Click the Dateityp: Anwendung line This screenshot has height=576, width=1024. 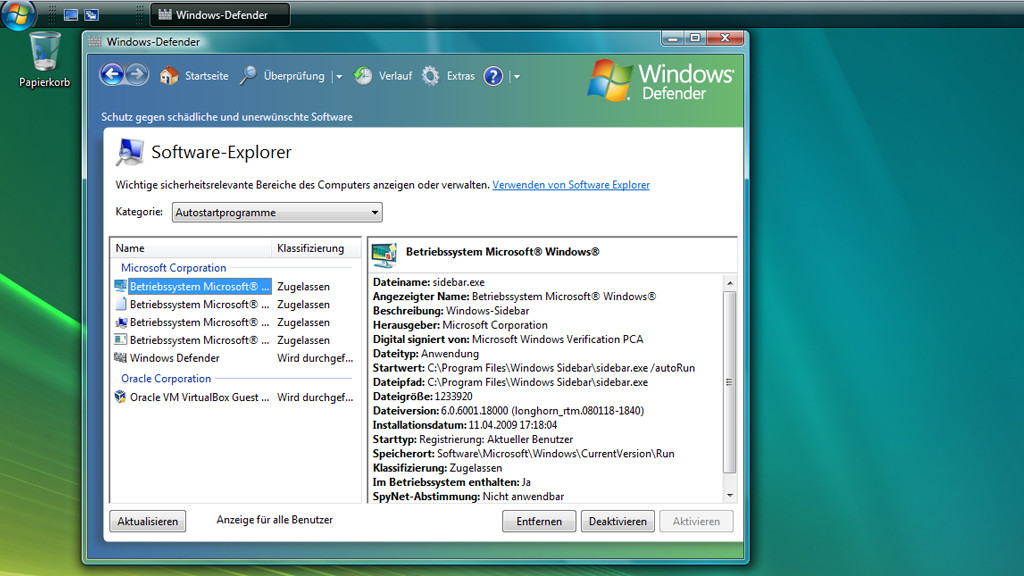coord(426,353)
